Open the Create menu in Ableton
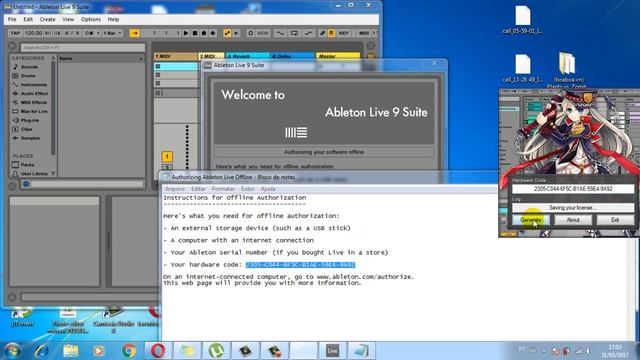The image size is (640, 360). click(x=47, y=19)
